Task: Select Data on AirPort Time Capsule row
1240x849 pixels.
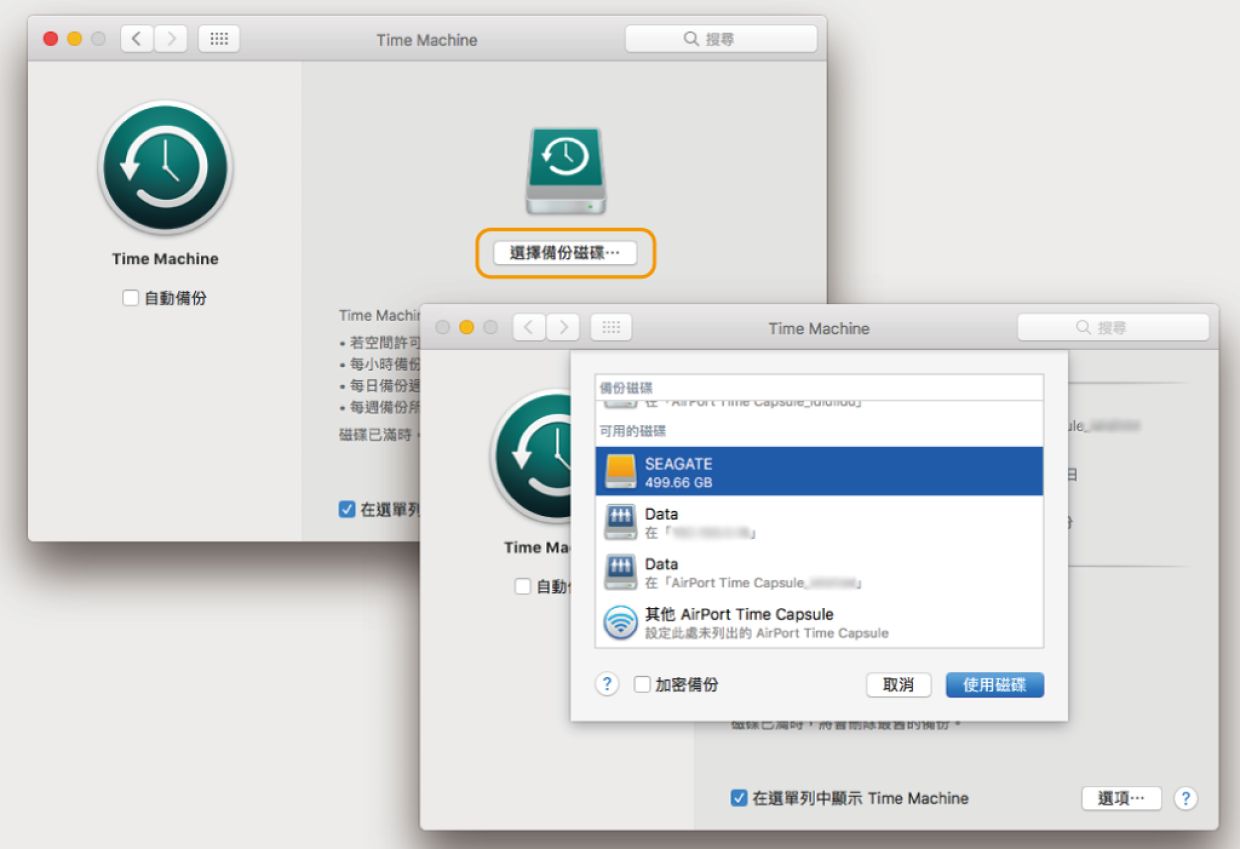Action: 819,572
